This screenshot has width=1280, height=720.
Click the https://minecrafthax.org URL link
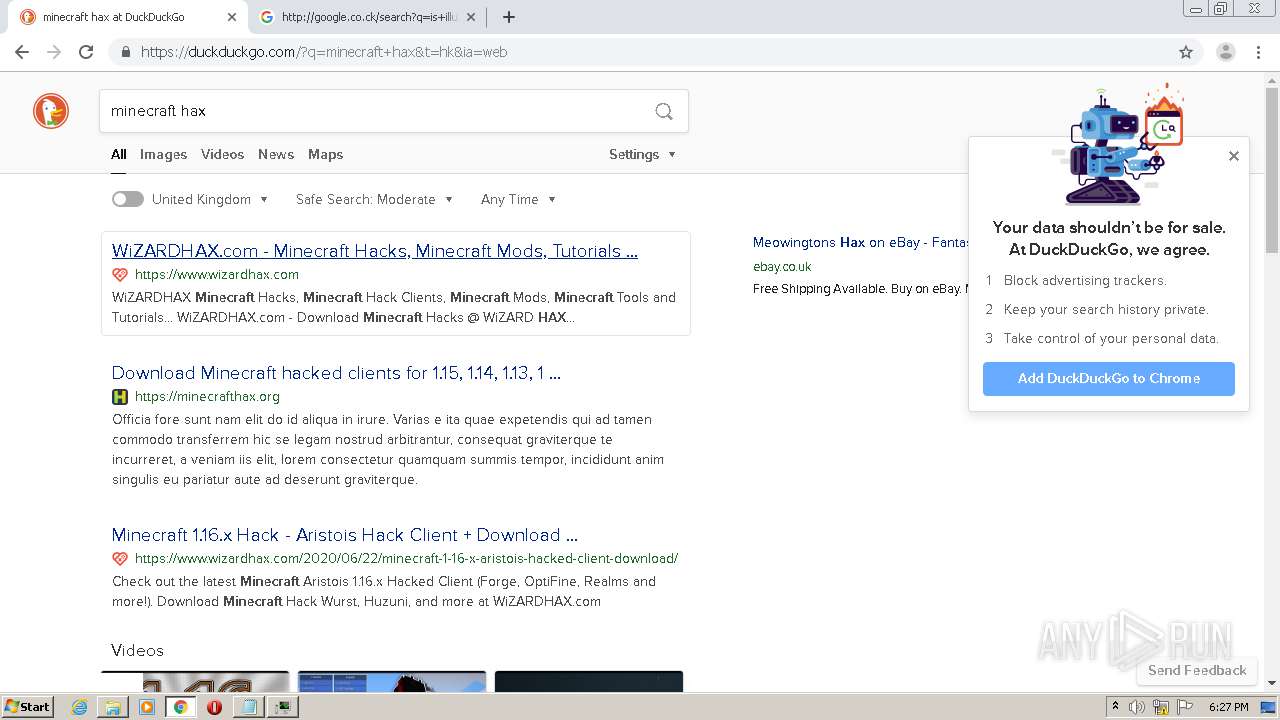[x=207, y=397]
